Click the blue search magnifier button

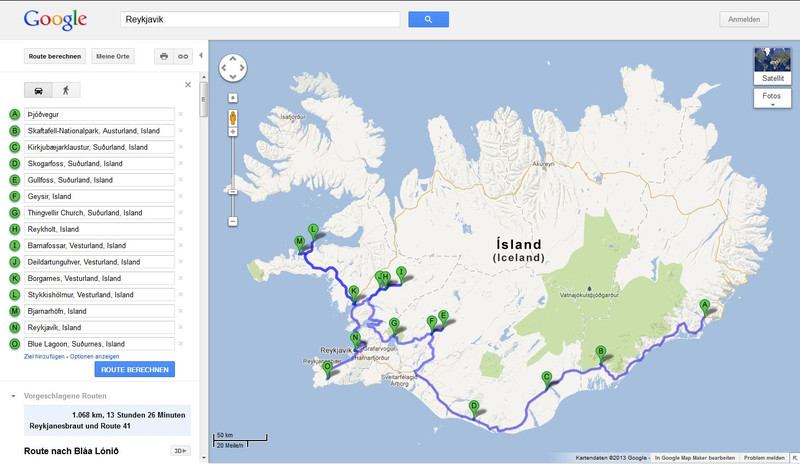pos(428,20)
